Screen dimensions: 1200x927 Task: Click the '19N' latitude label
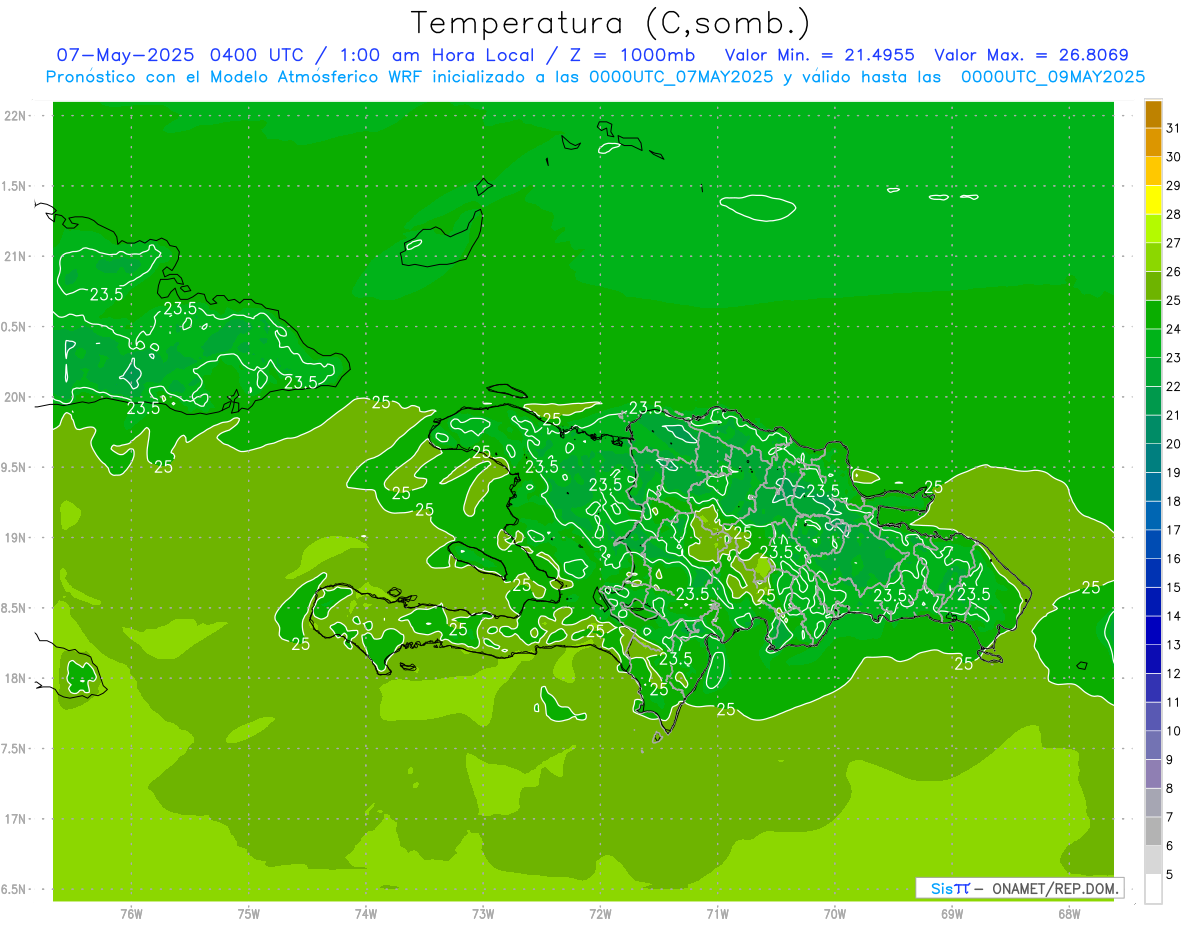(15, 538)
